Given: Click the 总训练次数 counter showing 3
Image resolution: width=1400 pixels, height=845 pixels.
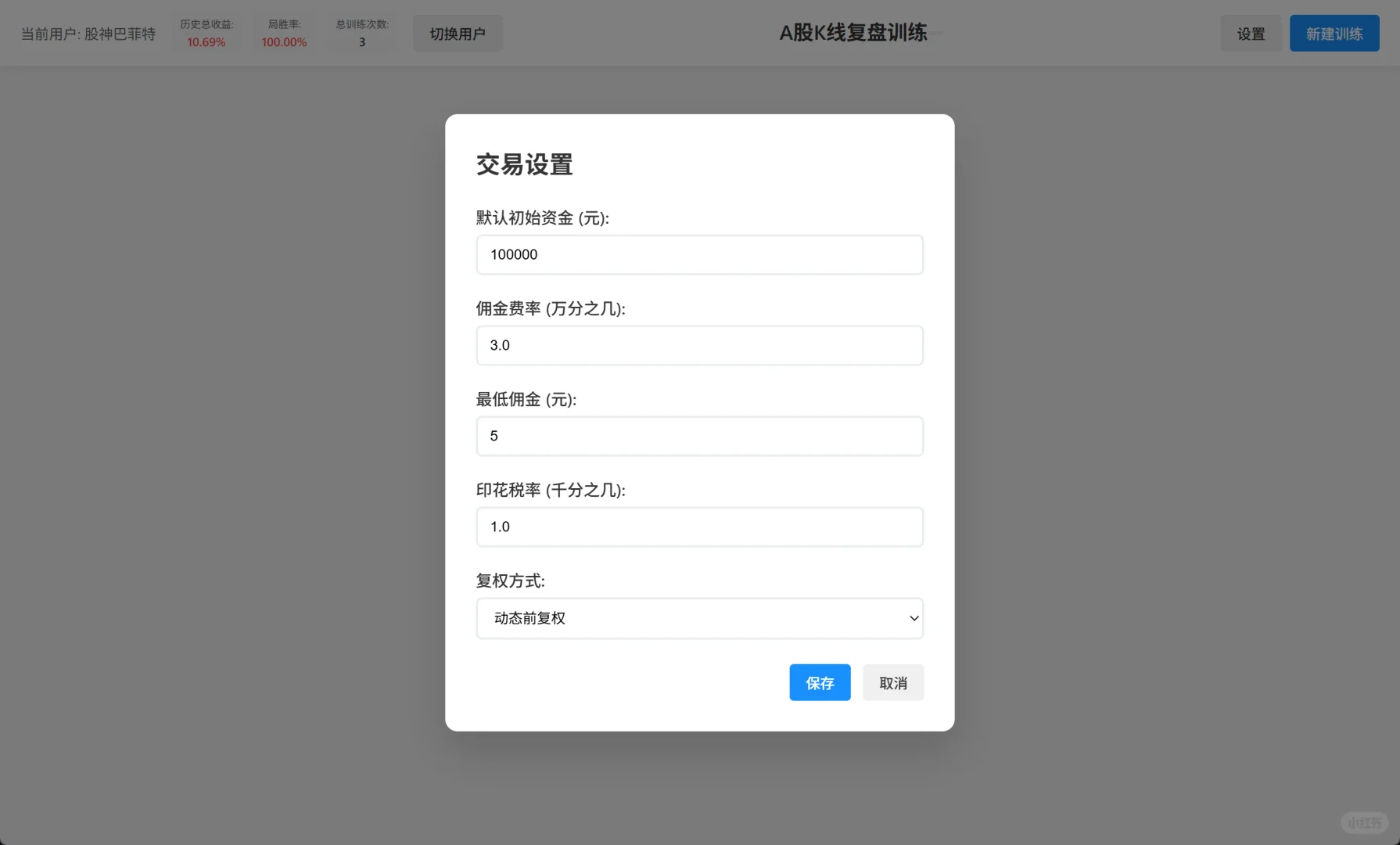Looking at the screenshot, I should [x=361, y=34].
